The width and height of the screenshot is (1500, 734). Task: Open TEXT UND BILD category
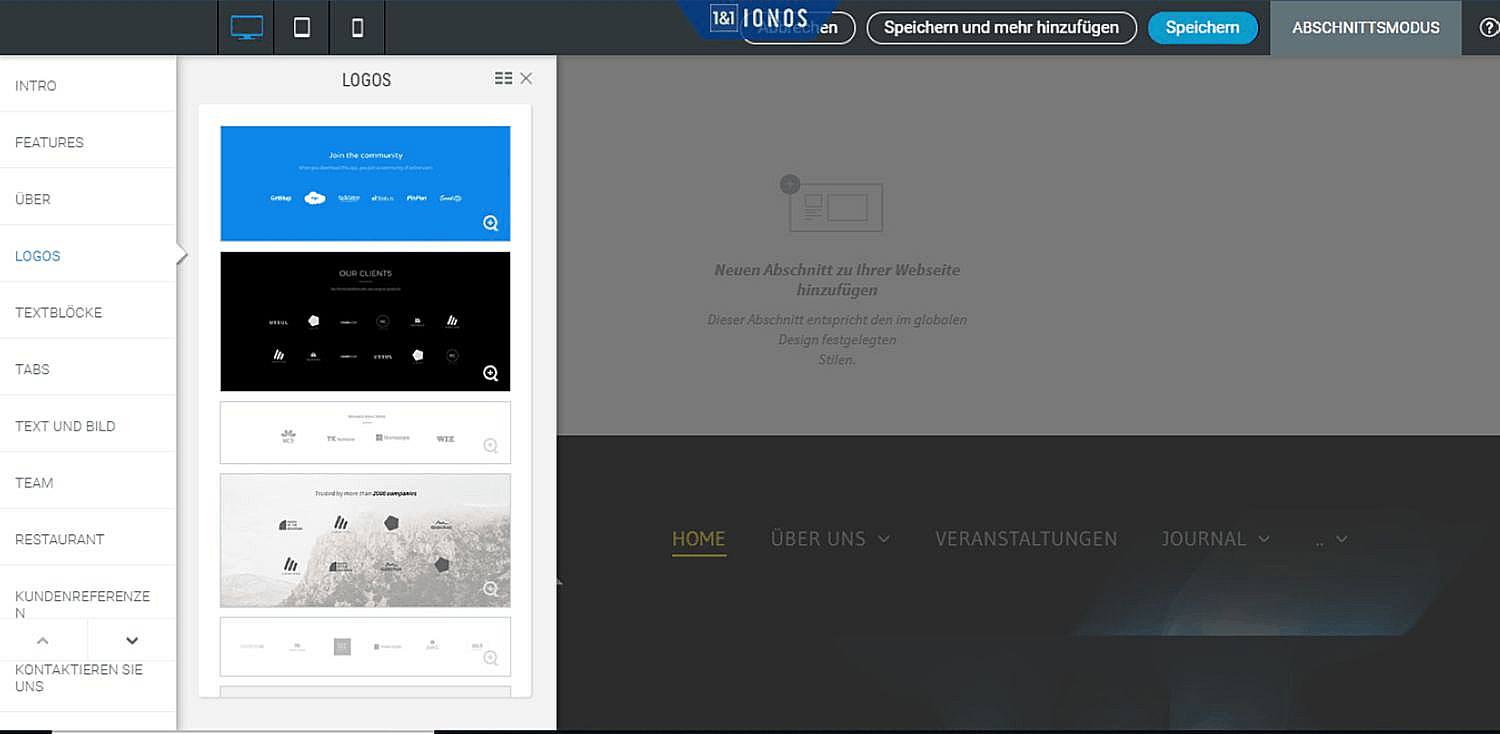tap(88, 426)
